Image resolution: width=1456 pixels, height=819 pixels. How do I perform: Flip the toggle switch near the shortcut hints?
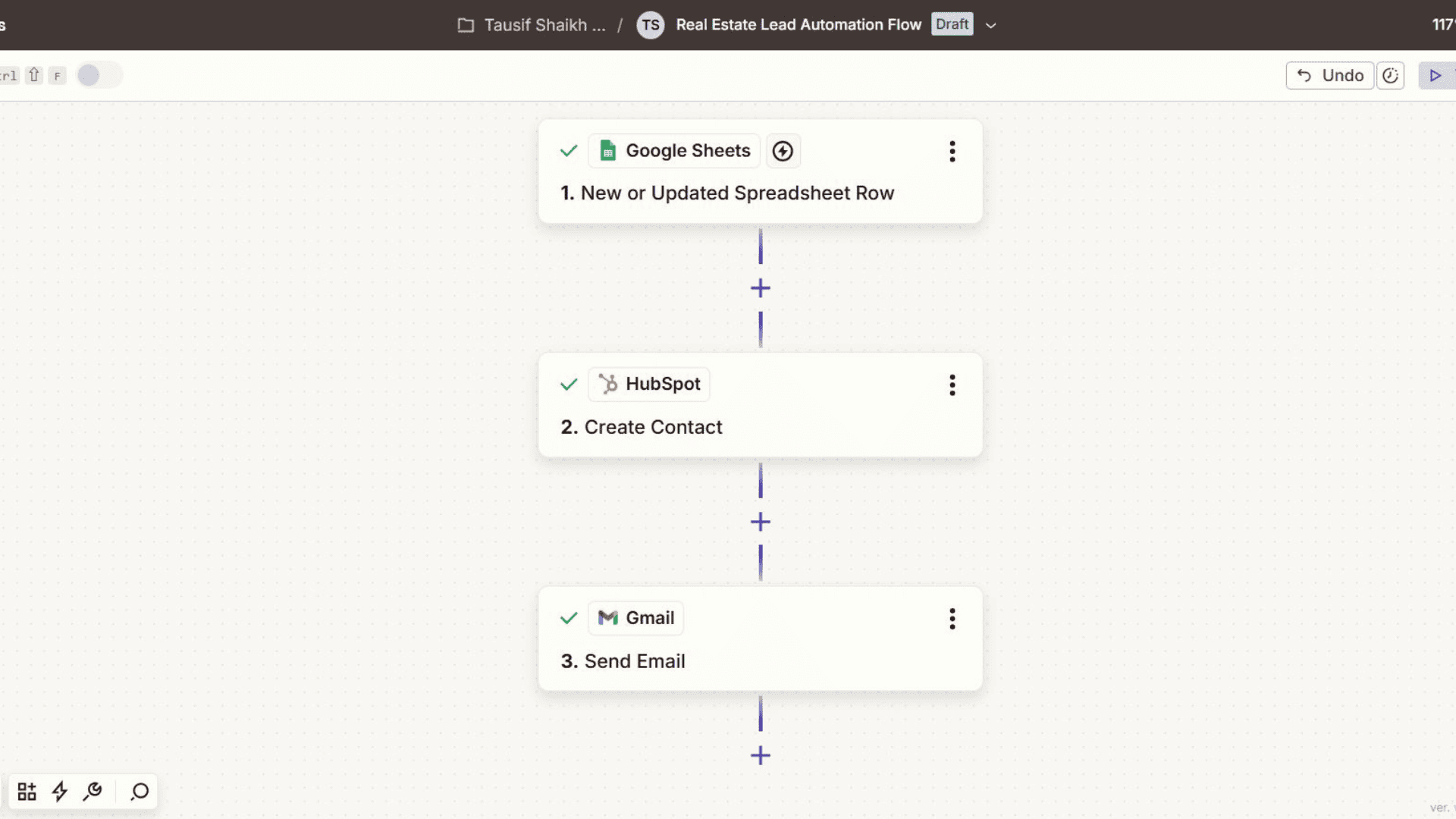click(99, 75)
